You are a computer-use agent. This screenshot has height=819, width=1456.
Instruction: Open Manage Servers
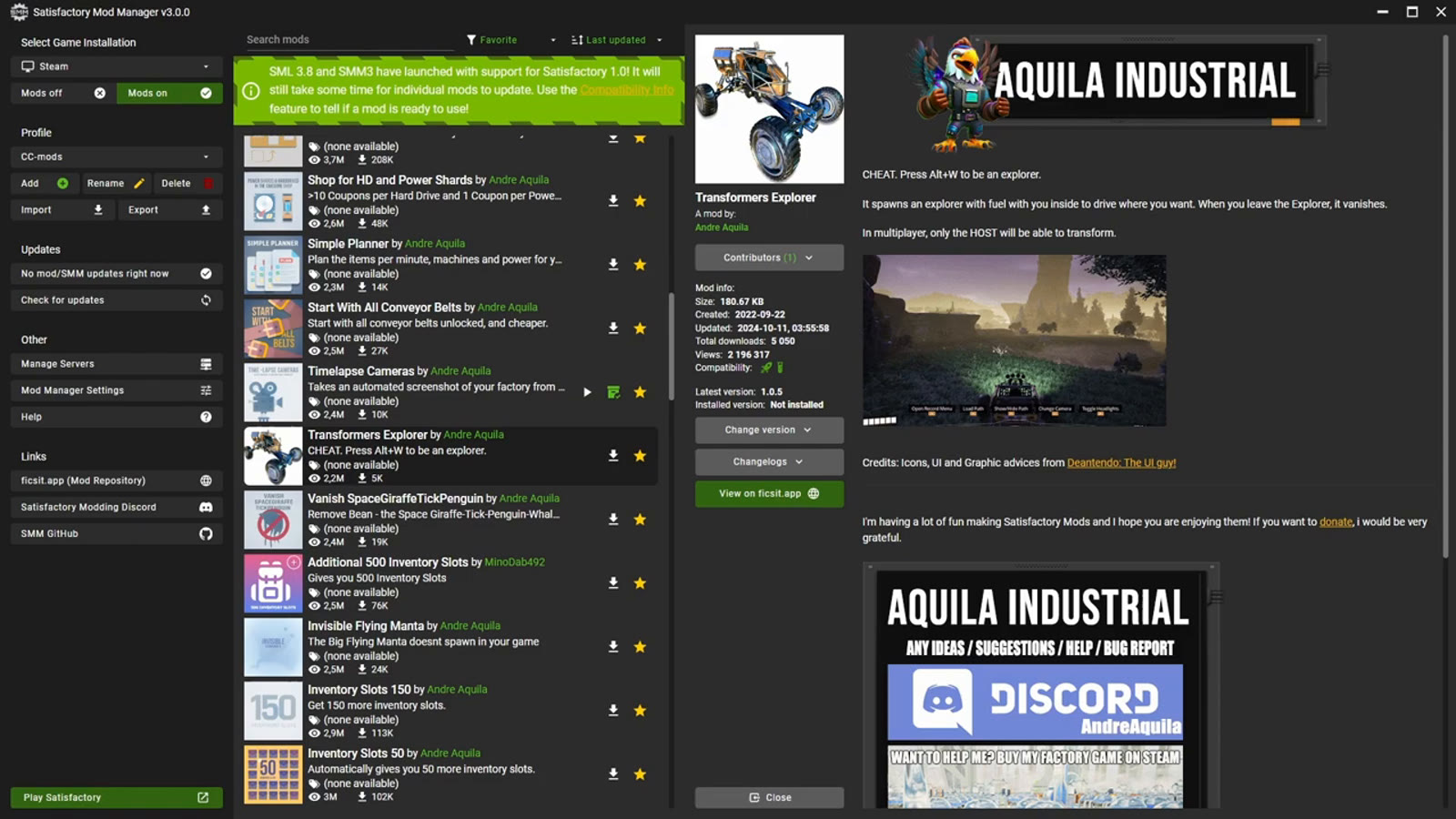tap(116, 364)
